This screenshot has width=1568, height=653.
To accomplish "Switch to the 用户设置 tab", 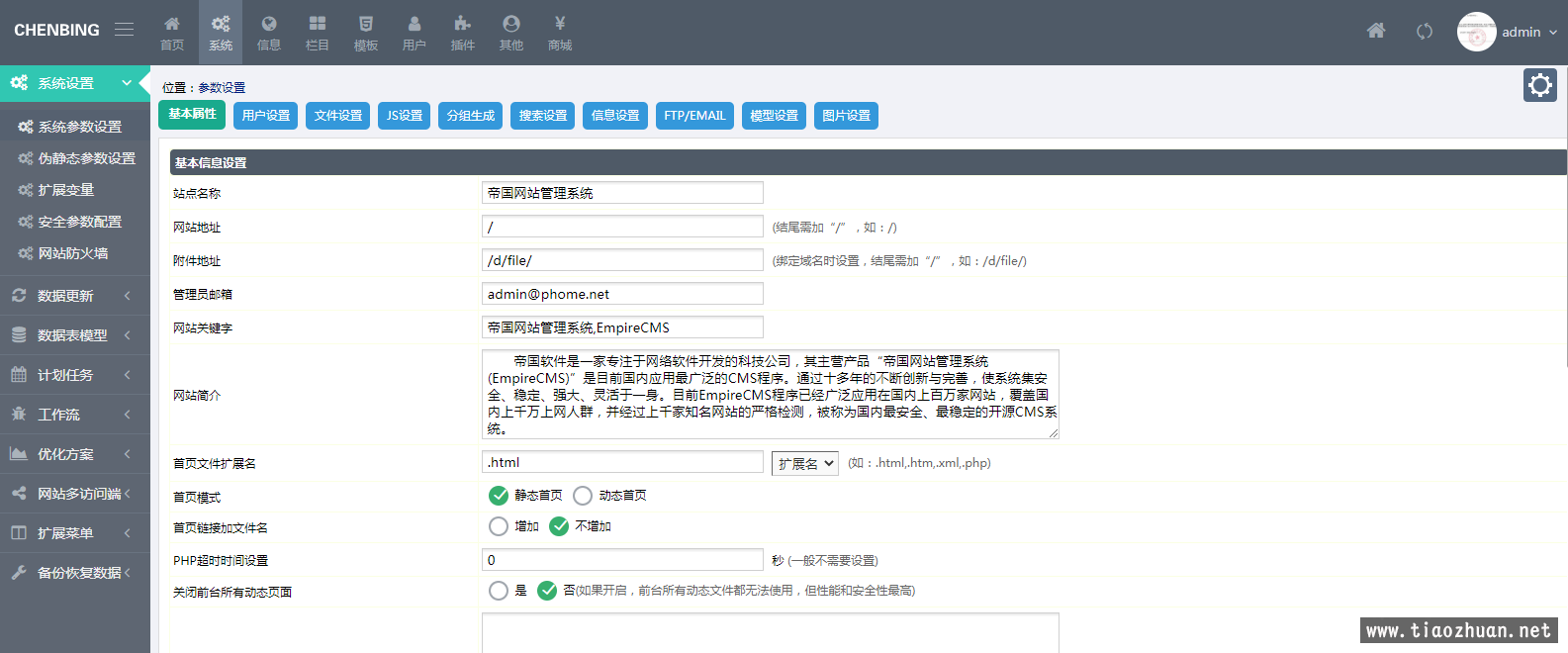I will [265, 116].
